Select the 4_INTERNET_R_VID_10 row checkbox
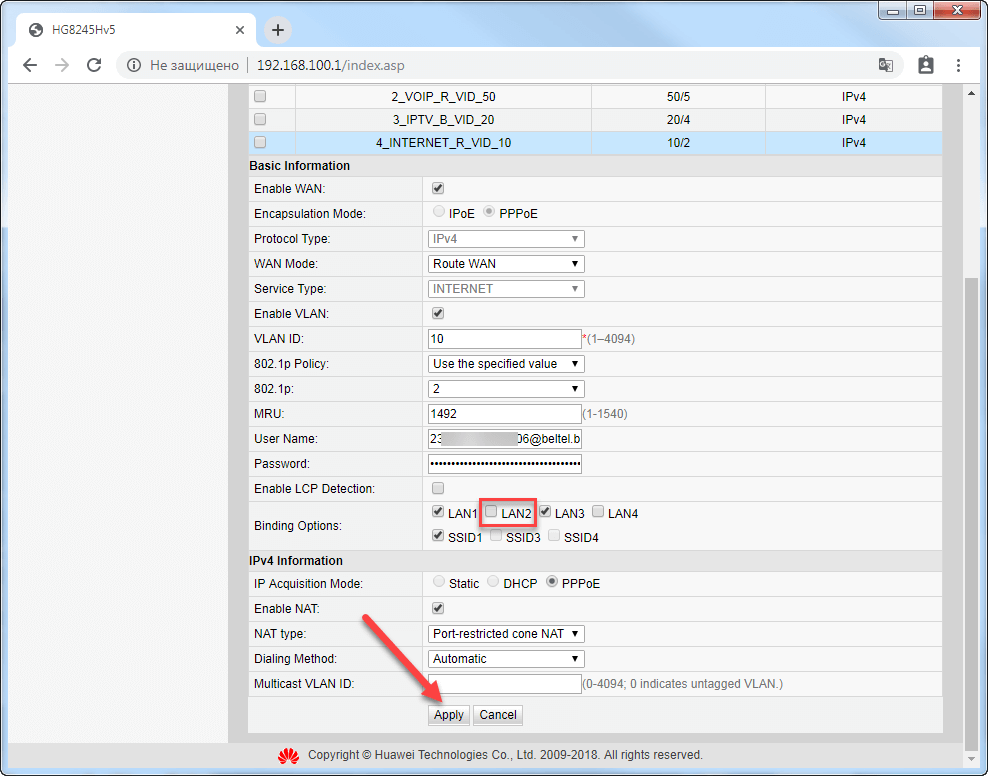This screenshot has width=988, height=776. click(260, 143)
